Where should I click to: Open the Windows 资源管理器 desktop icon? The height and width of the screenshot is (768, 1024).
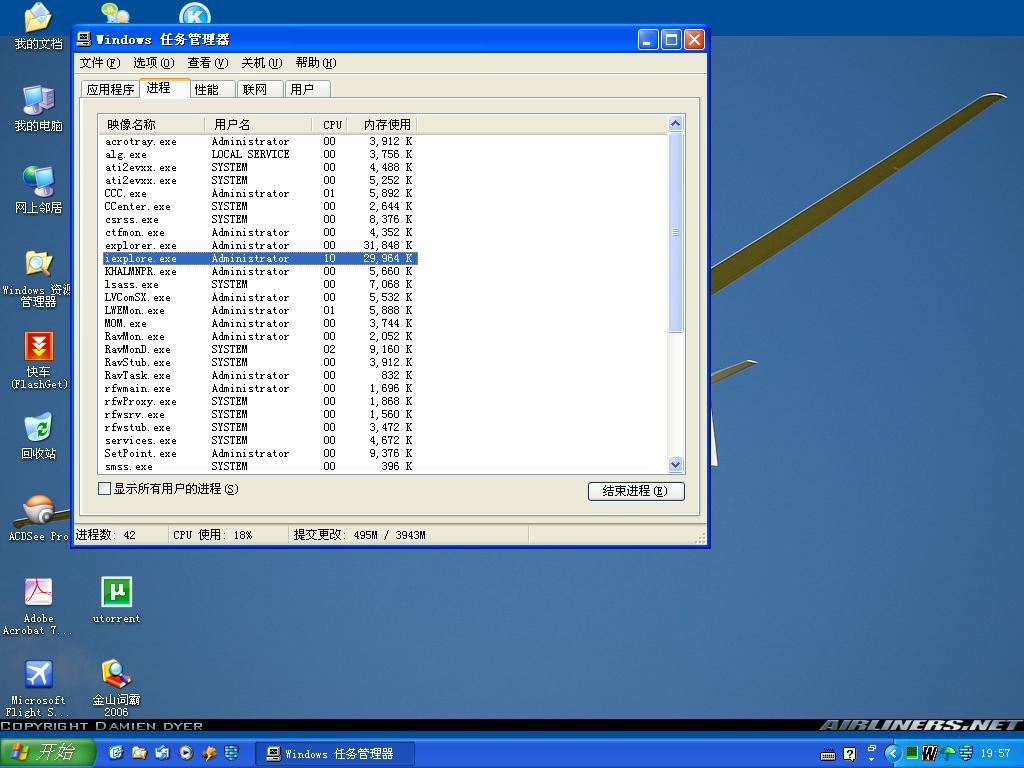point(38,278)
